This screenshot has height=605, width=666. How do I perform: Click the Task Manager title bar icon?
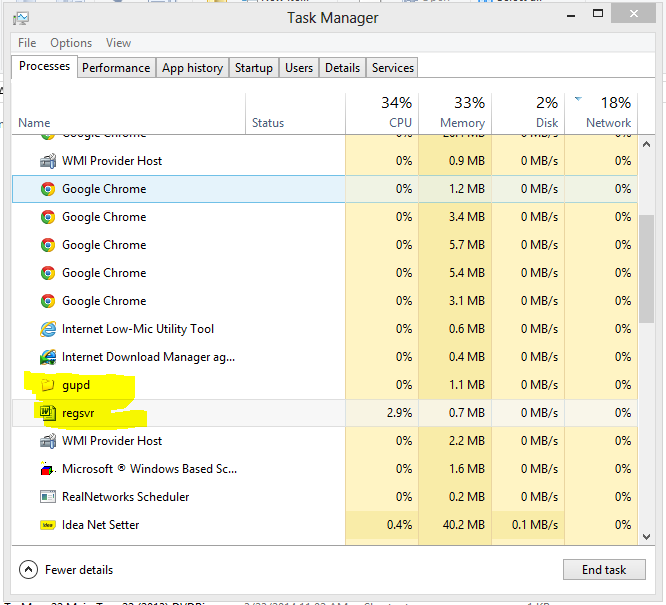click(21, 18)
